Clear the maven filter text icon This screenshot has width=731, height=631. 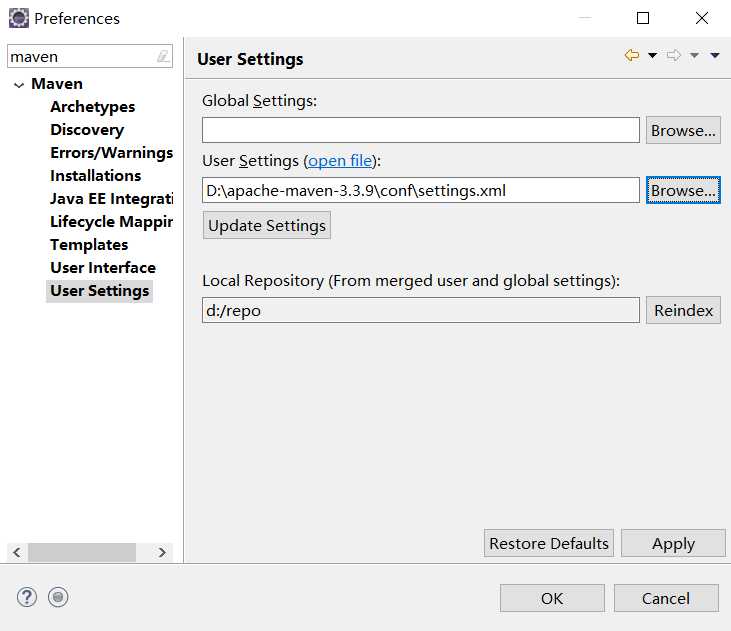163,56
